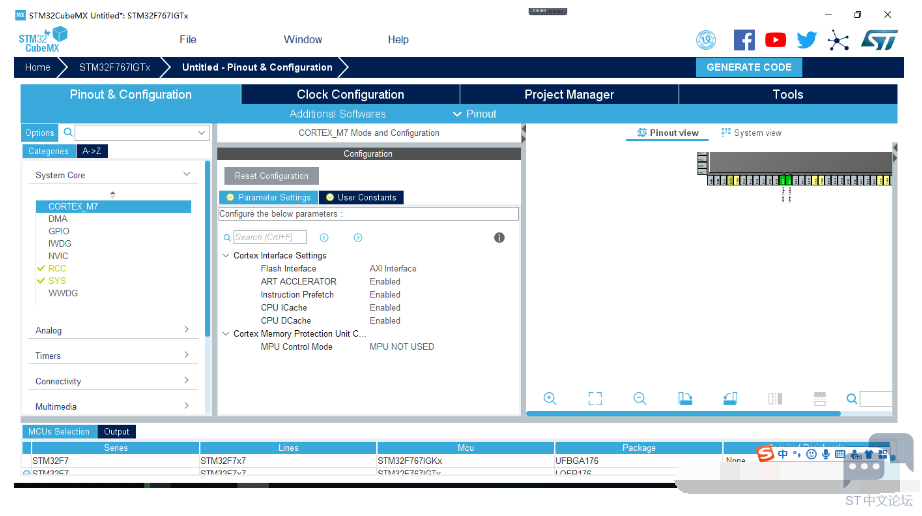The image size is (922, 516).
Task: Zoom out of the pinout view
Action: coord(640,398)
